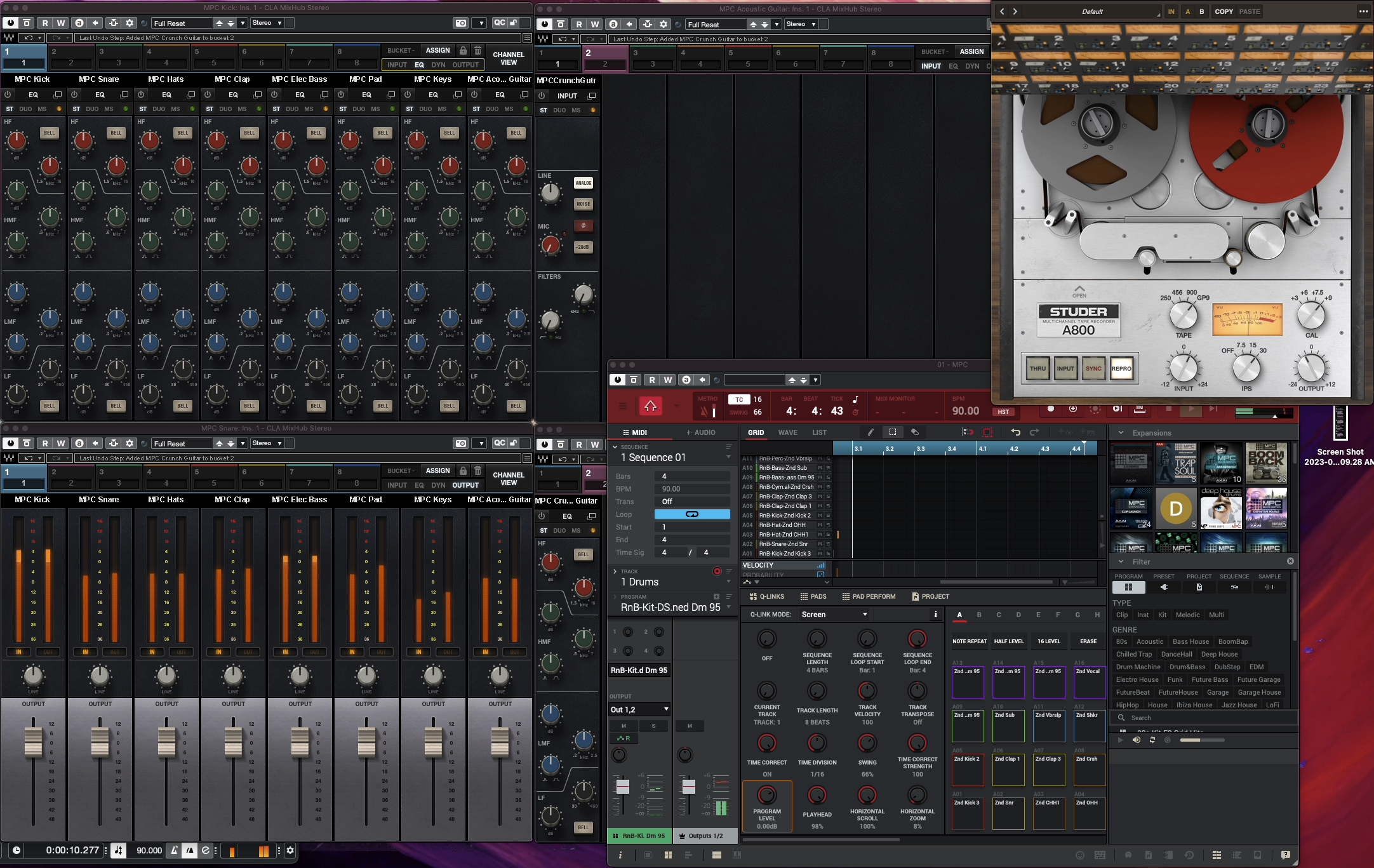Mute the RnB-Bass-Znd Sub track row
The height and width of the screenshot is (868, 1374).
(x=820, y=468)
